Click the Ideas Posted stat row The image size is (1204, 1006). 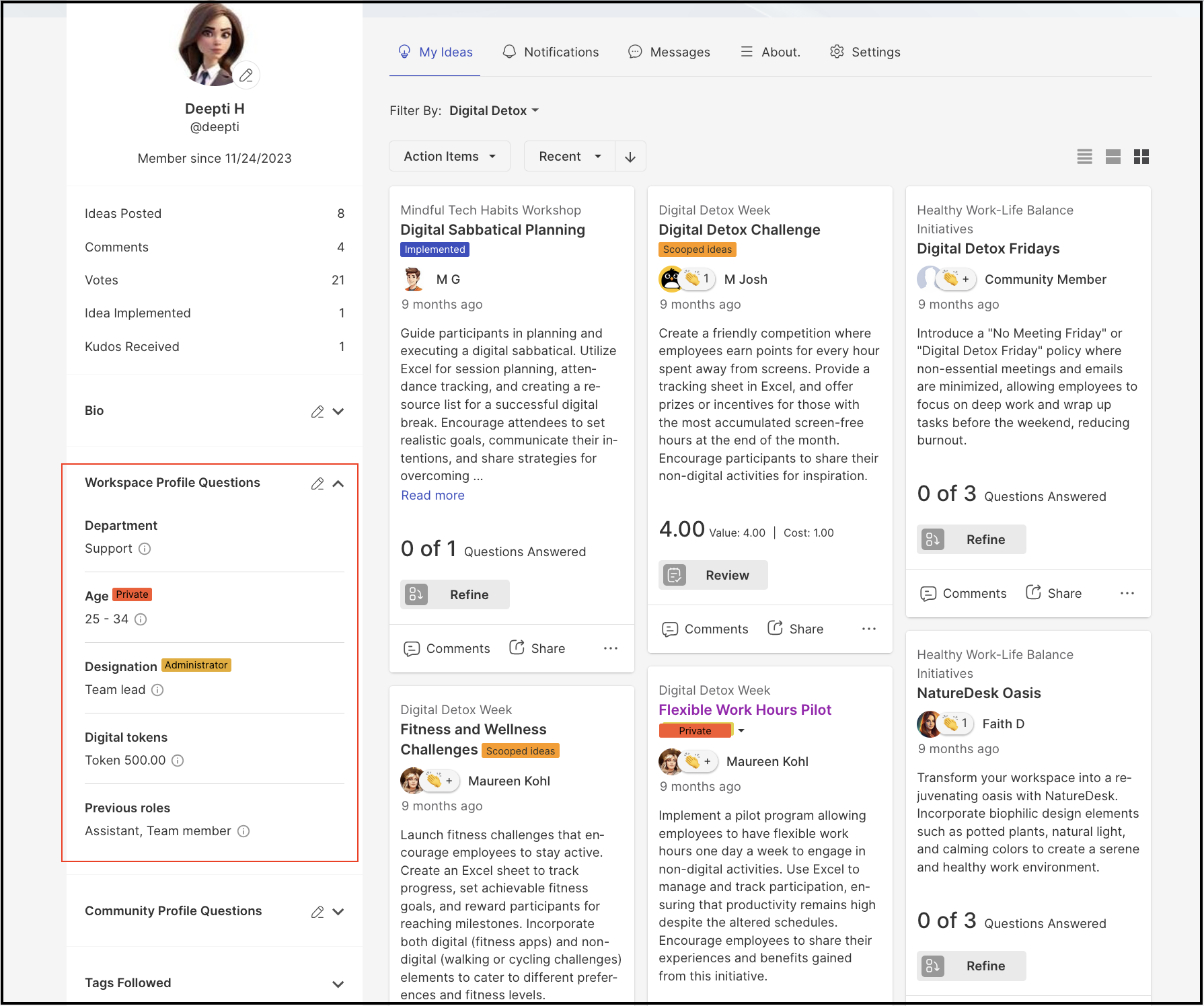(x=215, y=214)
